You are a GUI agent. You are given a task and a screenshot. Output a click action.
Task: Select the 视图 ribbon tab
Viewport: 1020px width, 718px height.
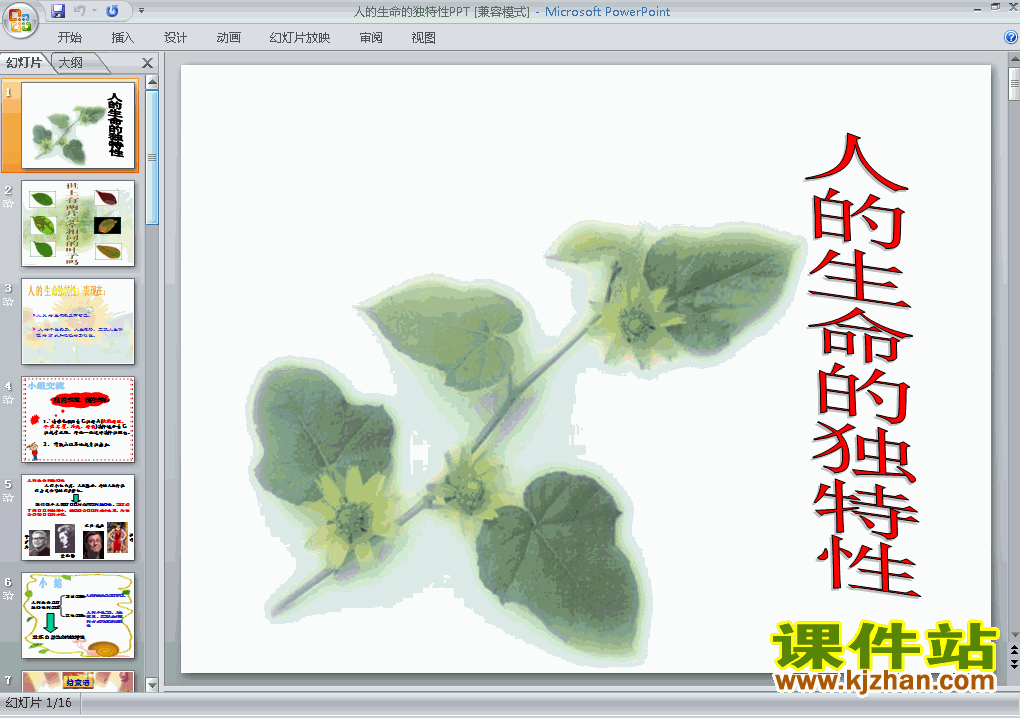tap(423, 38)
